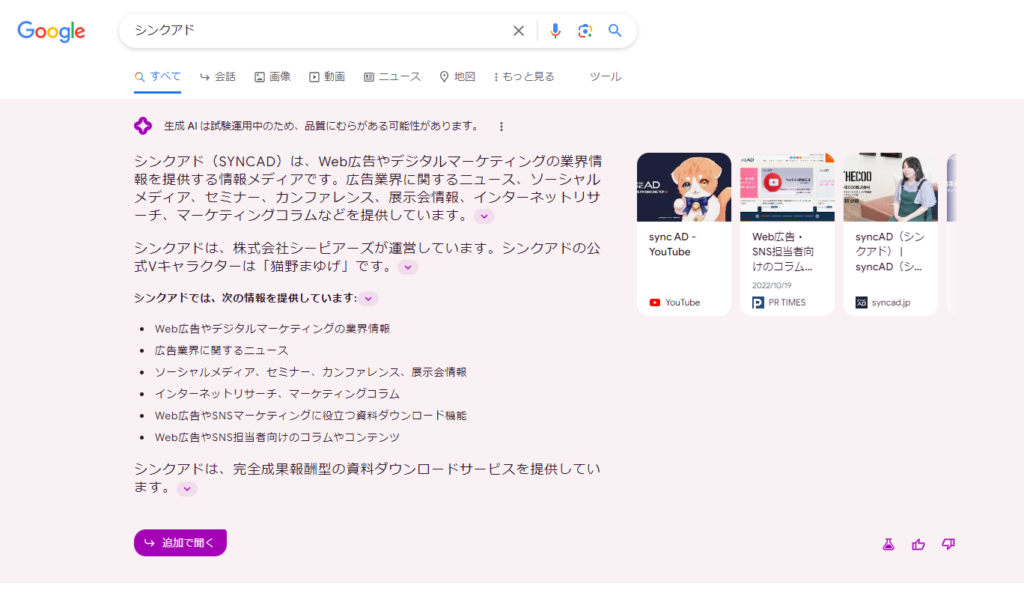Image resolution: width=1024 pixels, height=590 pixels.
Task: Rate the AI answer with thumbs up
Action: tap(918, 543)
